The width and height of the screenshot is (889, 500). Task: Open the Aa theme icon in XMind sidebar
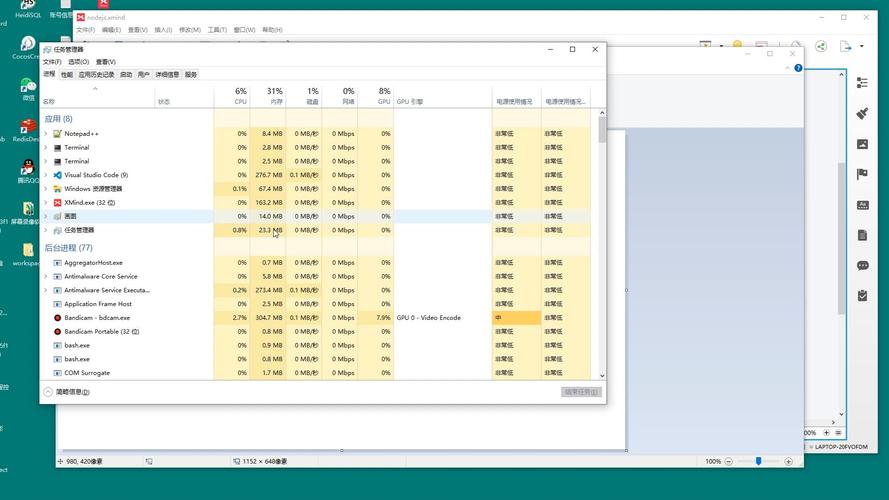click(x=862, y=205)
